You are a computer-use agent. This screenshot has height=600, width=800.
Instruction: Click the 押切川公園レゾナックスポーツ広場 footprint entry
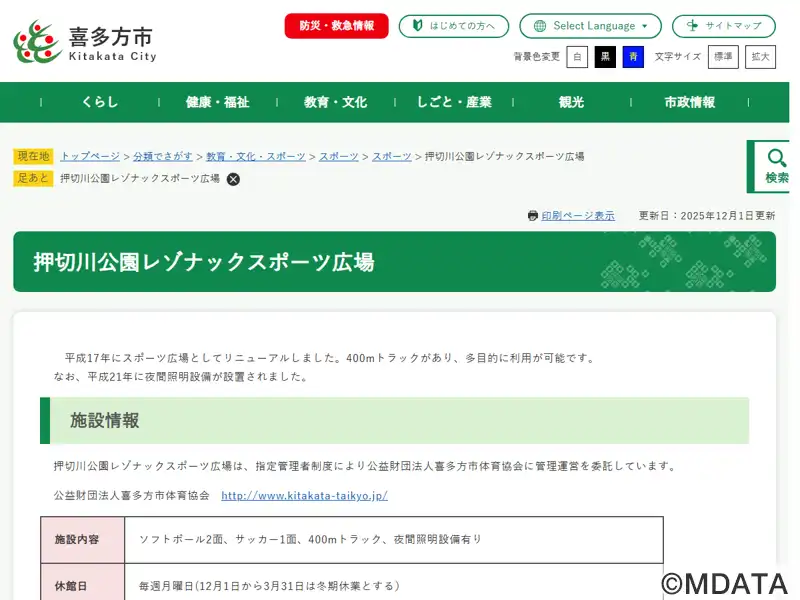click(140, 179)
